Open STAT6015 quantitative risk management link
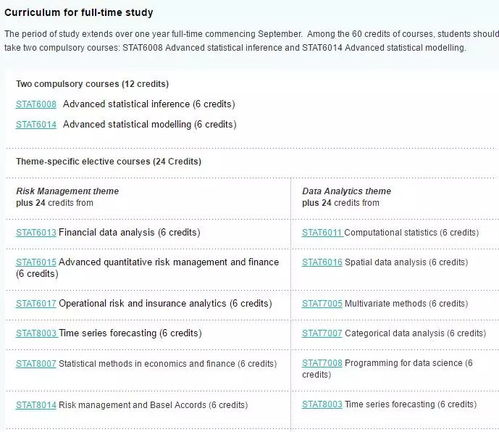Image resolution: width=499 pixels, height=432 pixels. pos(36,262)
